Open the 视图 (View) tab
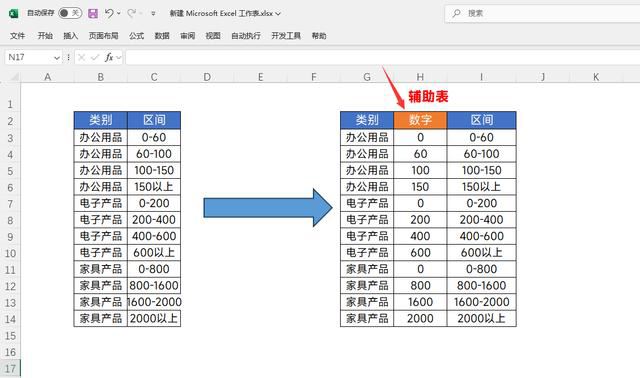 coord(213,36)
